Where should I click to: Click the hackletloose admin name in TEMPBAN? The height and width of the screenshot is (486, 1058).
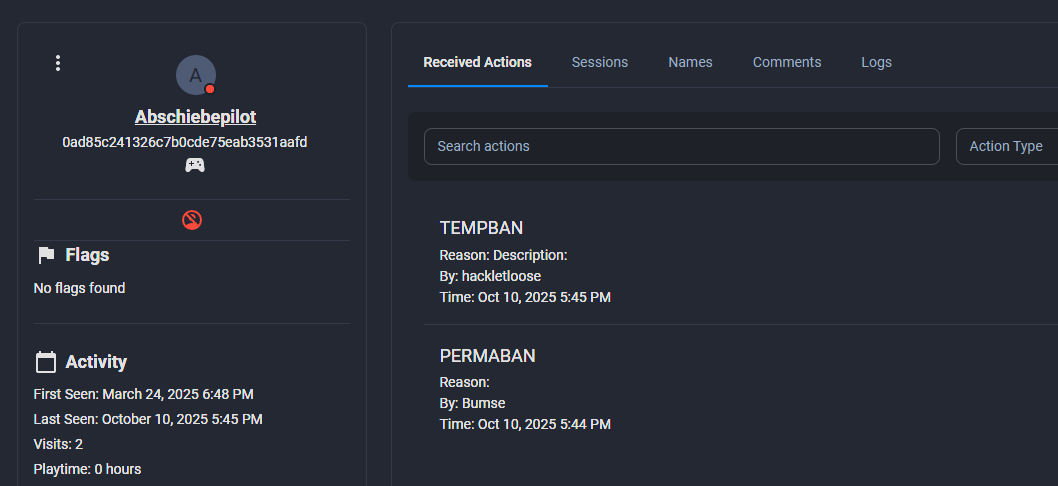point(501,276)
